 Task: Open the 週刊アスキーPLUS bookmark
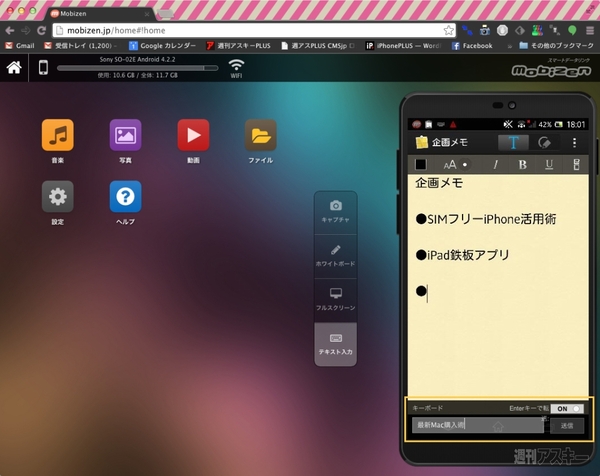(x=238, y=46)
